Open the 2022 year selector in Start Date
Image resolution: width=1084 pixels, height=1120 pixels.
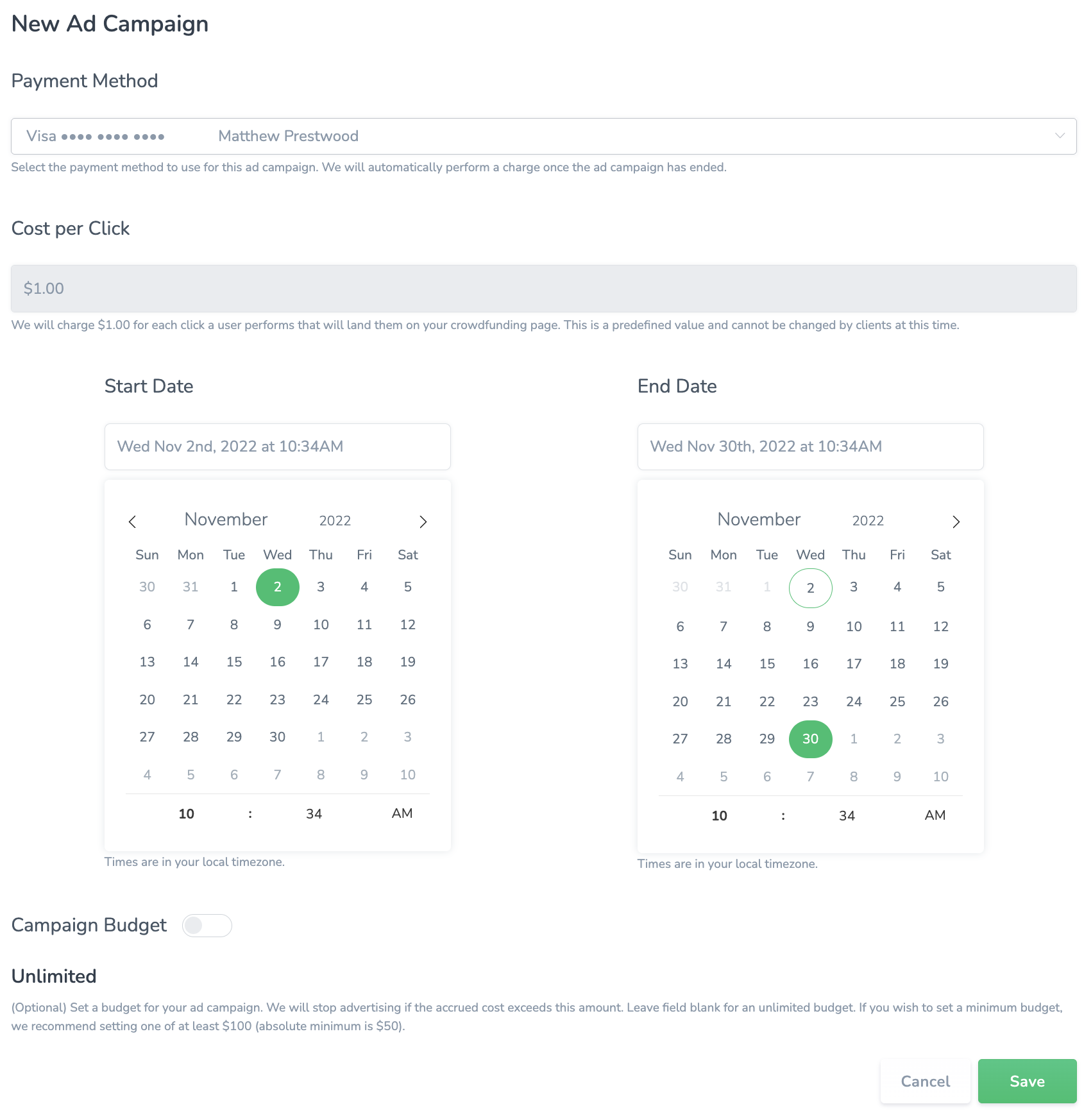click(335, 521)
